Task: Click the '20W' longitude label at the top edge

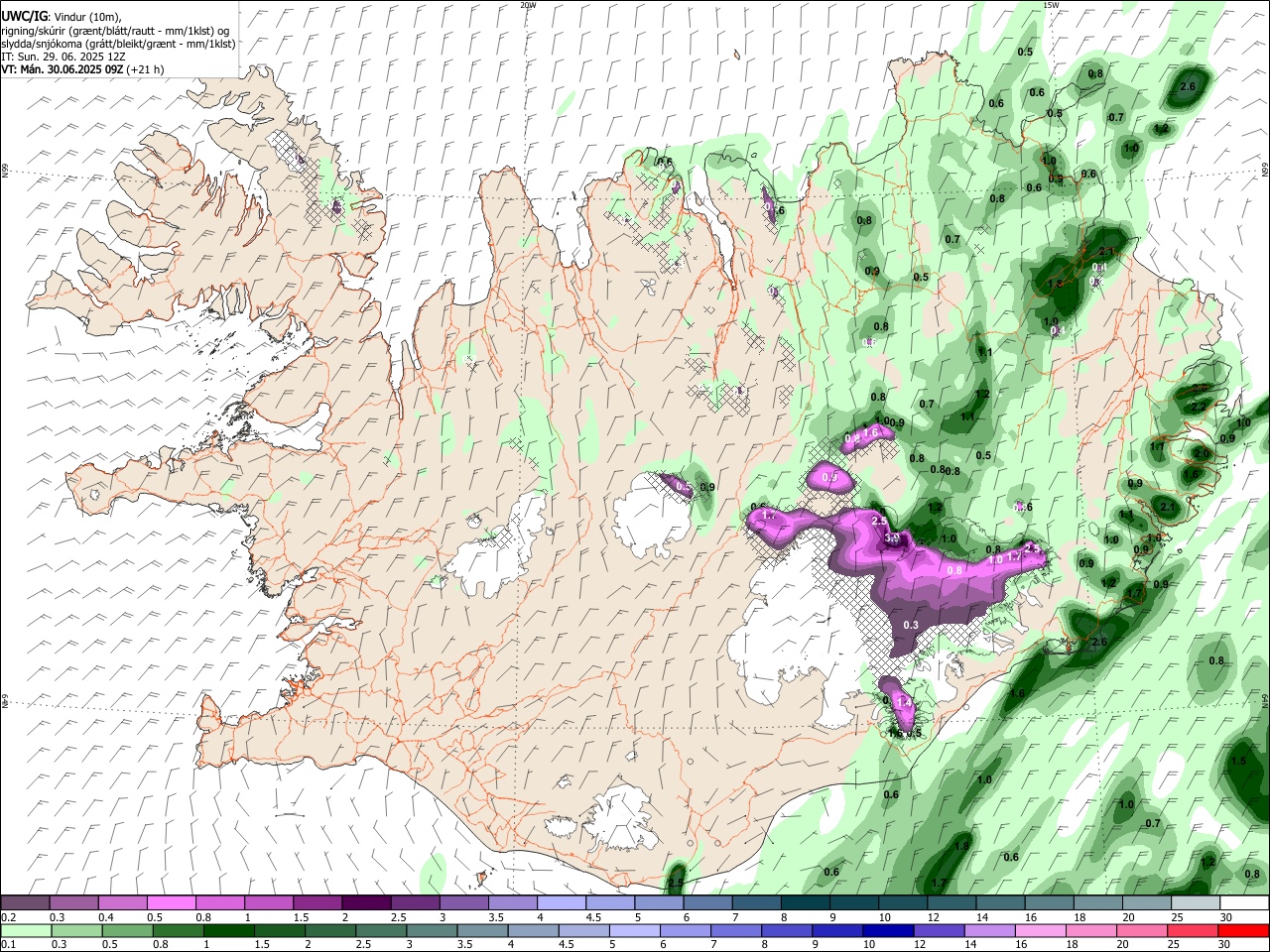Action: tap(529, 5)
